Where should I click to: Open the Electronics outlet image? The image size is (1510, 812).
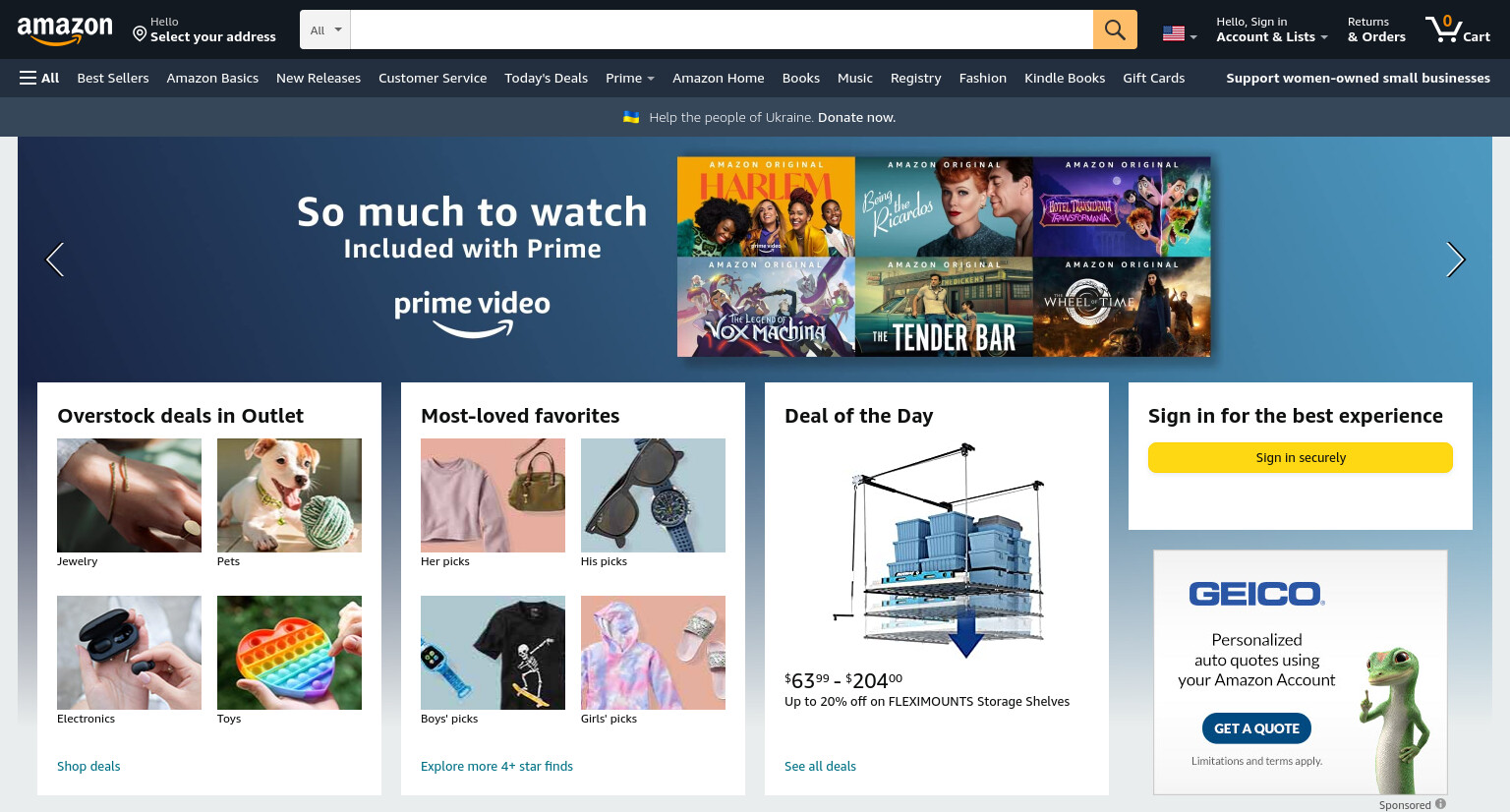(x=129, y=653)
